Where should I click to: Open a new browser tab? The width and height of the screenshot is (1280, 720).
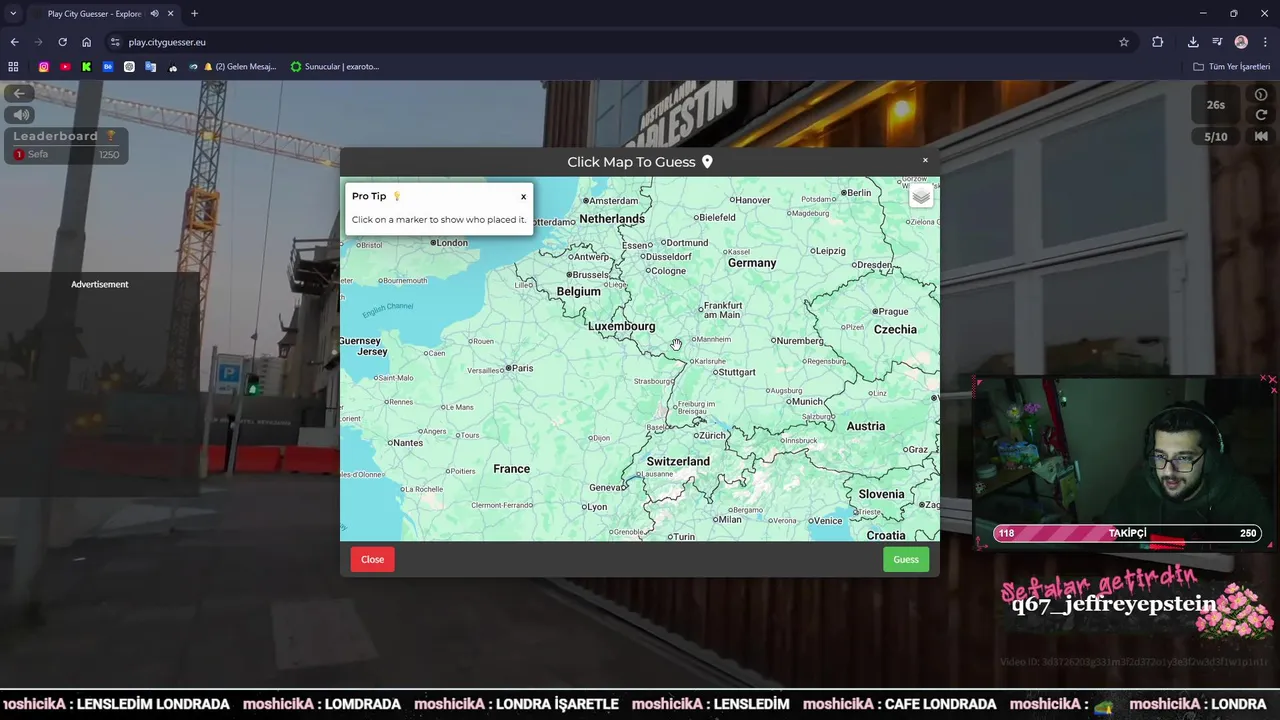194,14
